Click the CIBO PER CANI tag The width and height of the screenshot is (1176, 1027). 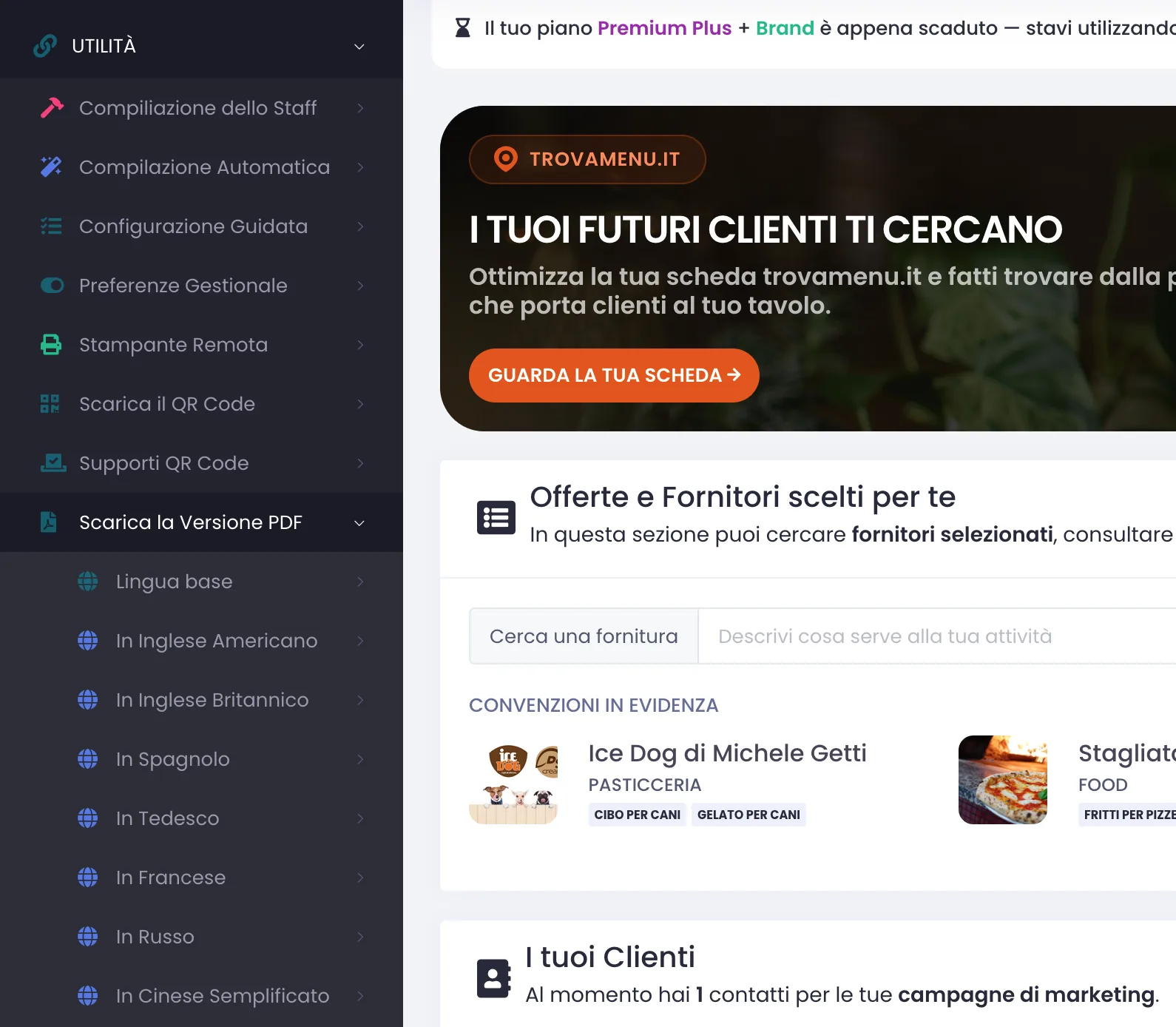click(638, 815)
